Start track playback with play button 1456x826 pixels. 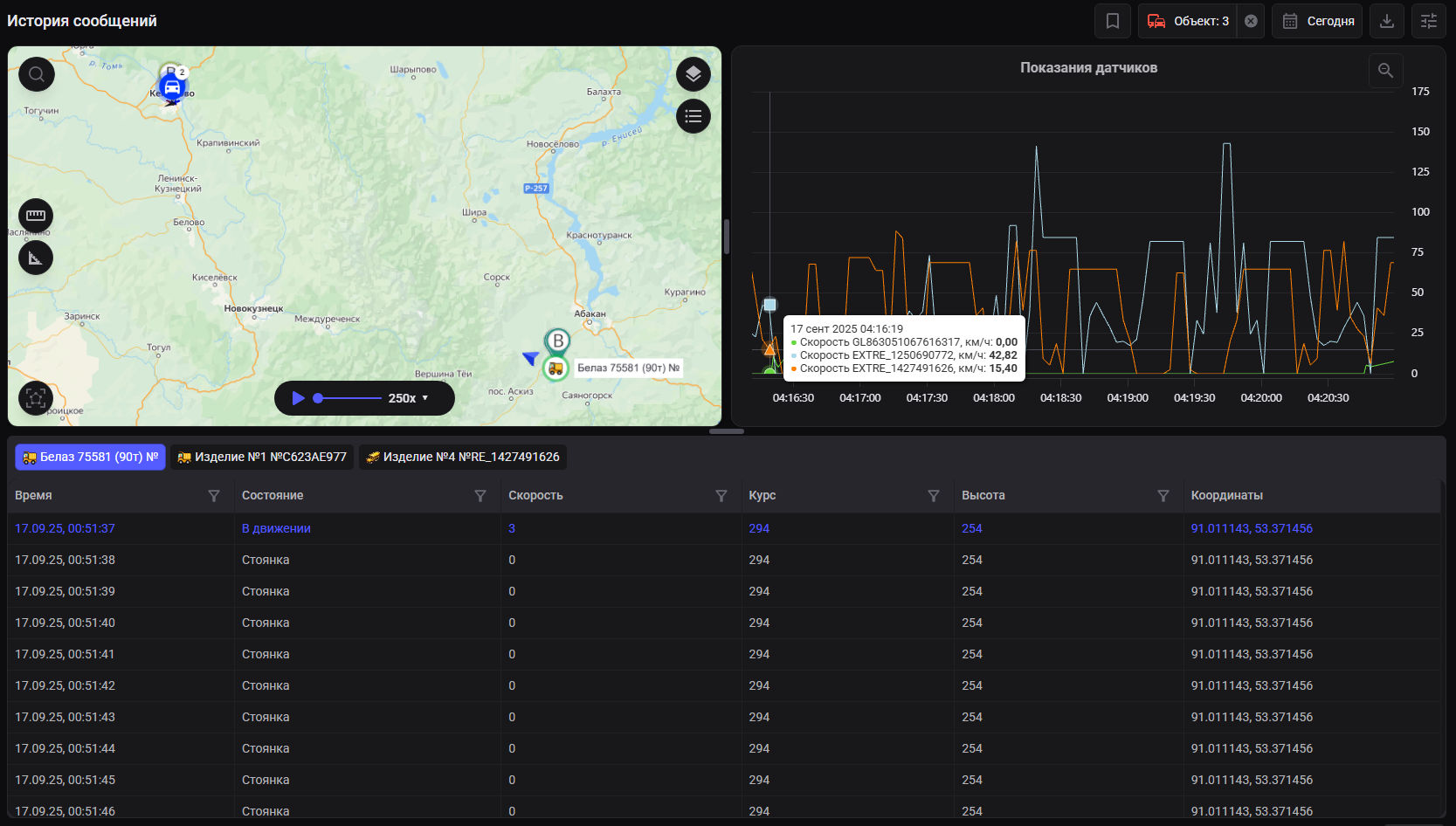pyautogui.click(x=298, y=398)
